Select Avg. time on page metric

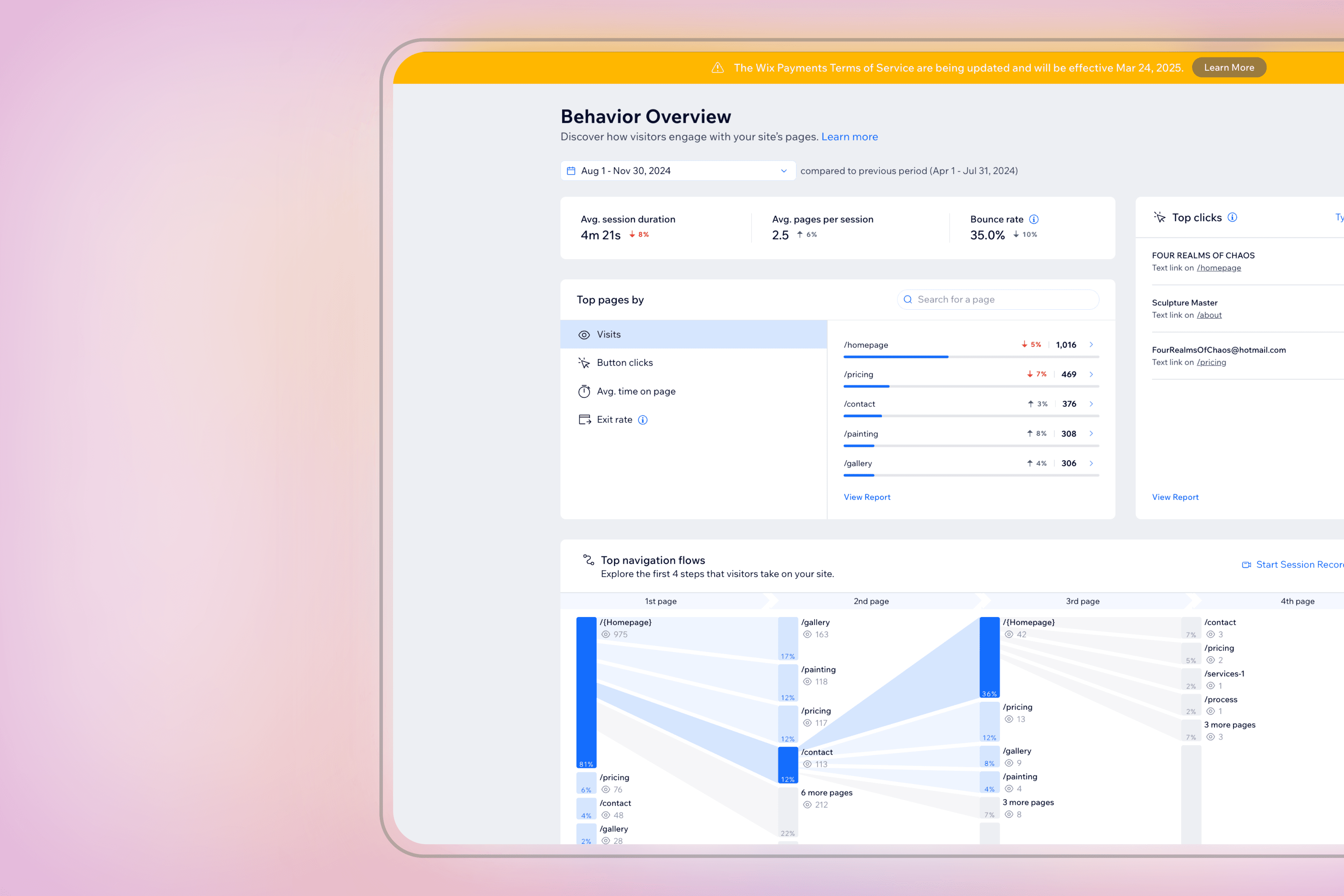(636, 391)
